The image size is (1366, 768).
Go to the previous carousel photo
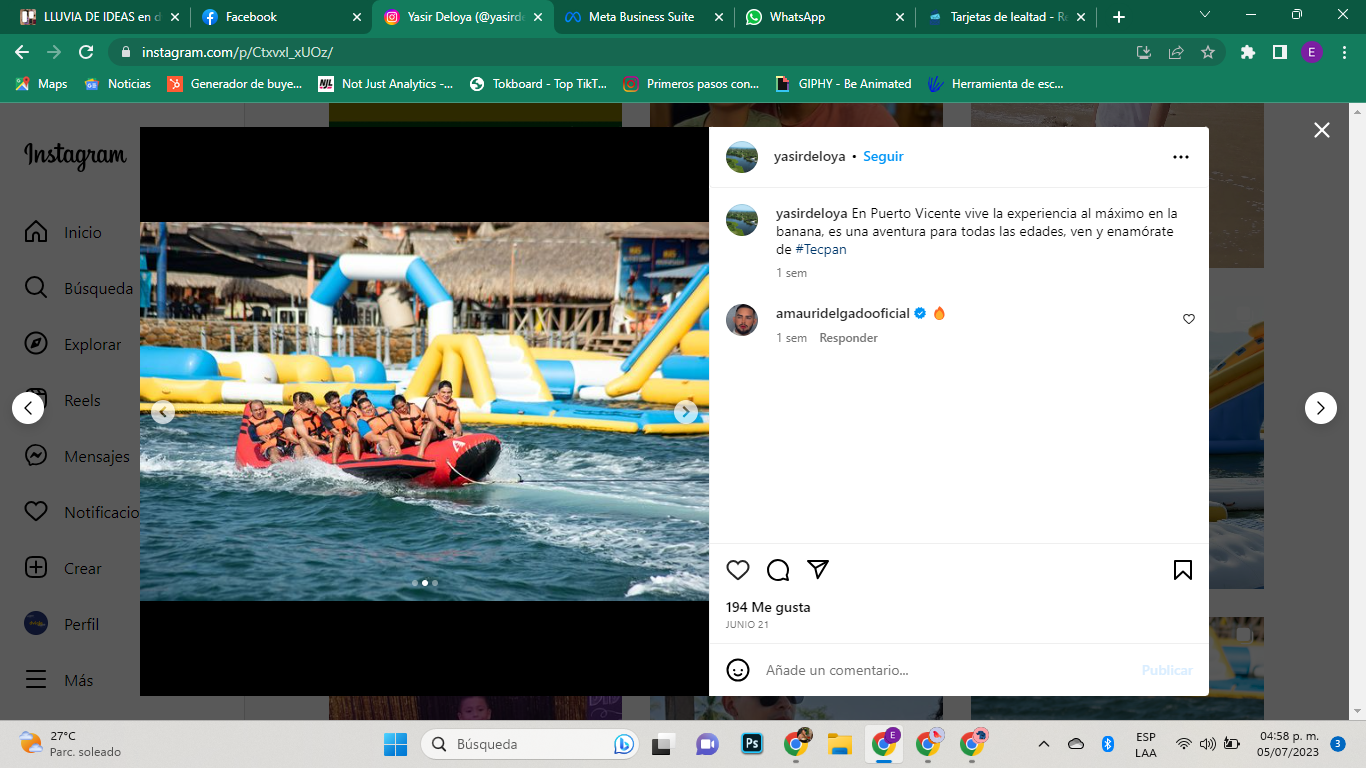pos(163,412)
